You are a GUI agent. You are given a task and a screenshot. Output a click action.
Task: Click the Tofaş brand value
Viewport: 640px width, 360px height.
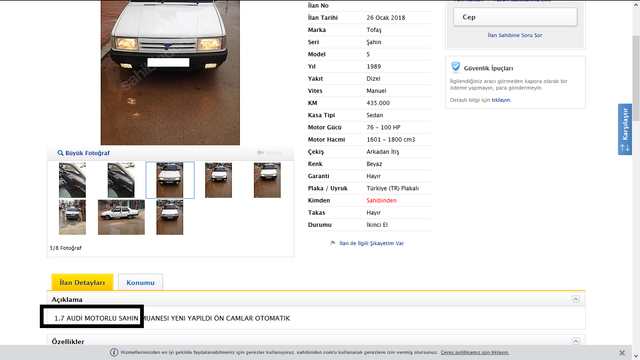pyautogui.click(x=374, y=30)
